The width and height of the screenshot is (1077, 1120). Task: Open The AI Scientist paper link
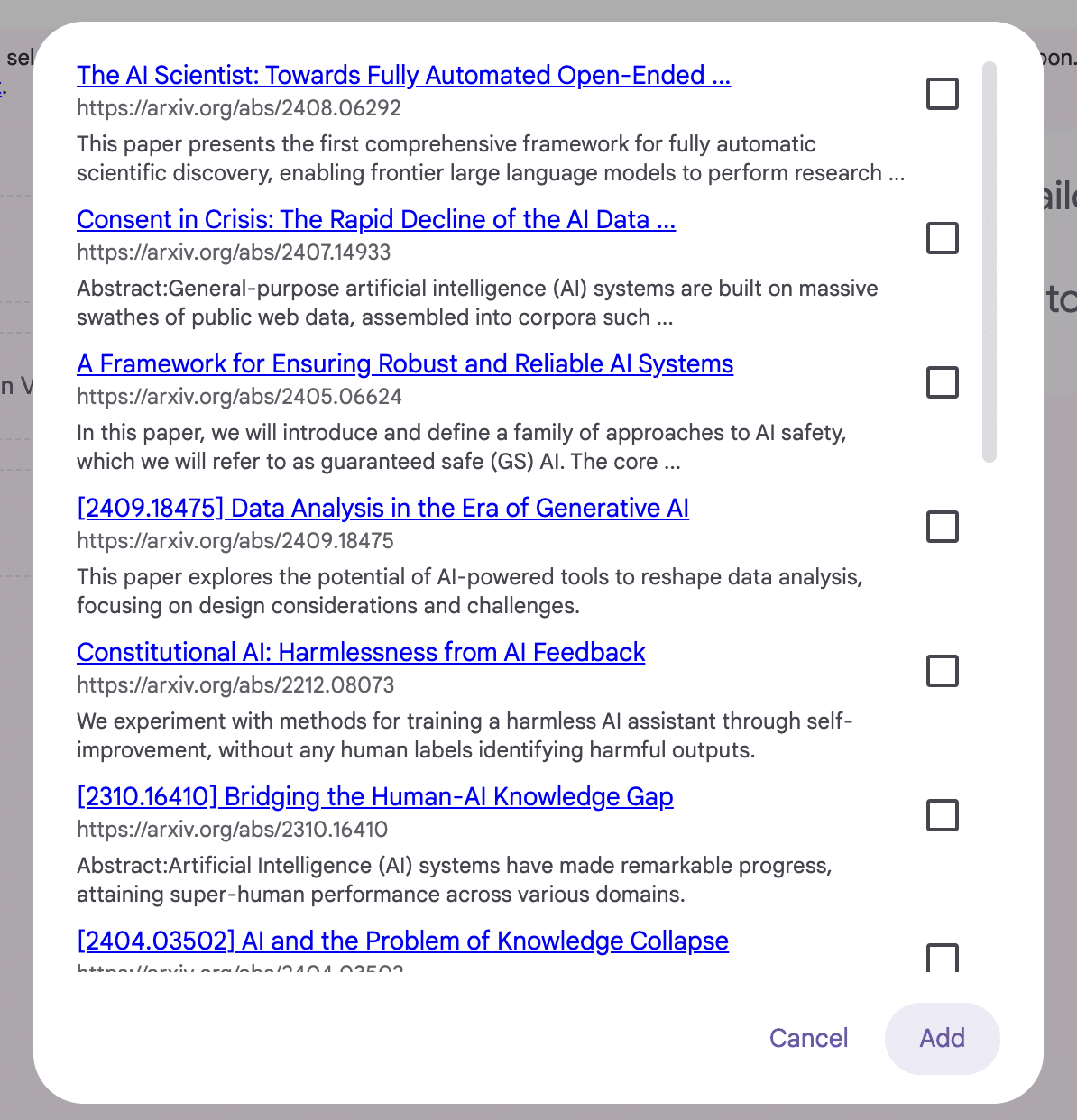403,75
